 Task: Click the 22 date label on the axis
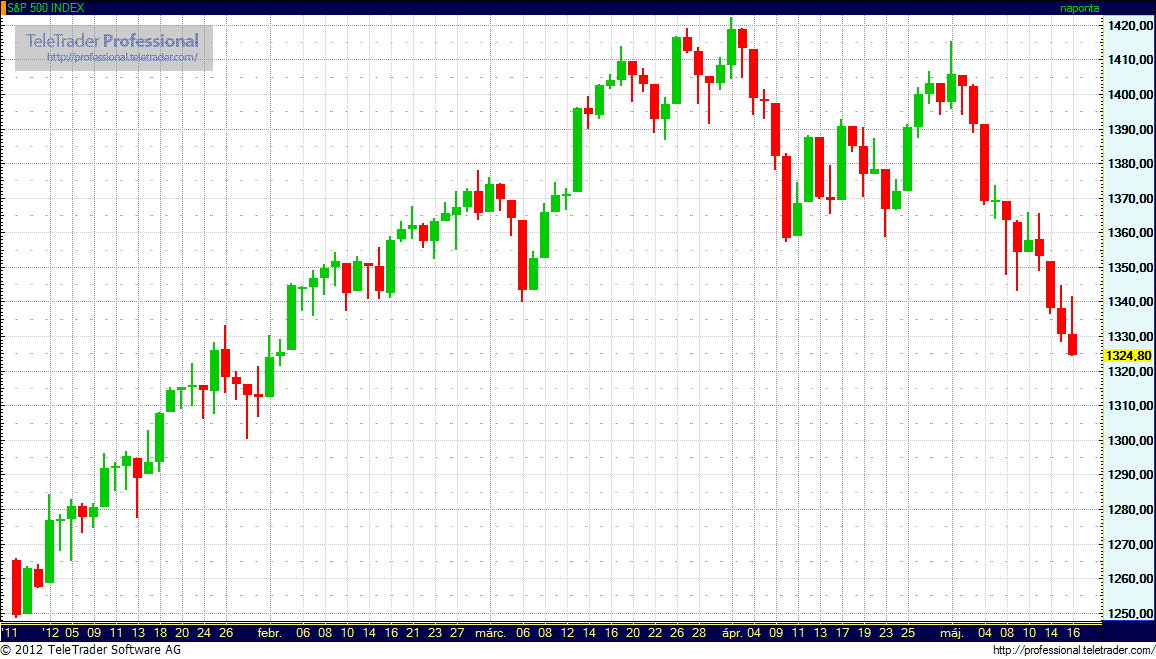[x=655, y=632]
